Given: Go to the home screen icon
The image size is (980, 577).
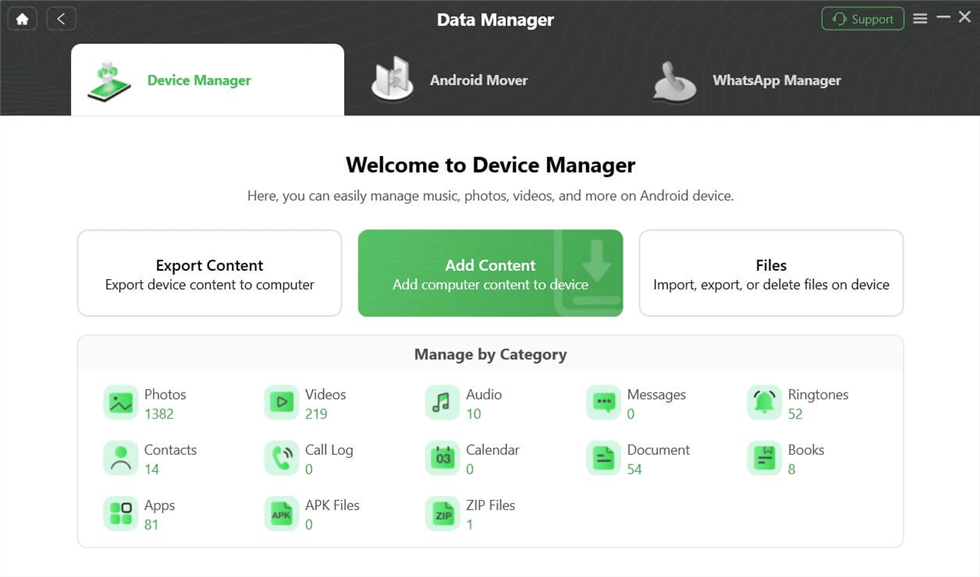Looking at the screenshot, I should coord(22,19).
